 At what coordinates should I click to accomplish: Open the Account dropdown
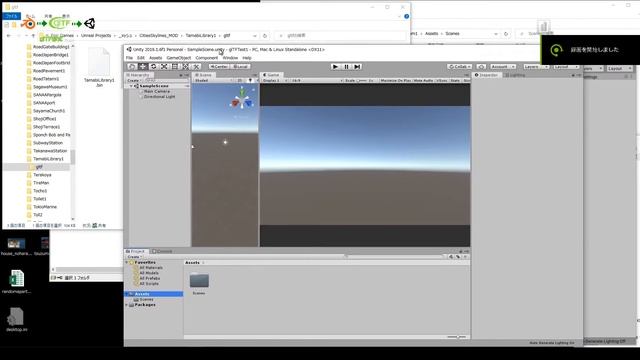coord(502,67)
